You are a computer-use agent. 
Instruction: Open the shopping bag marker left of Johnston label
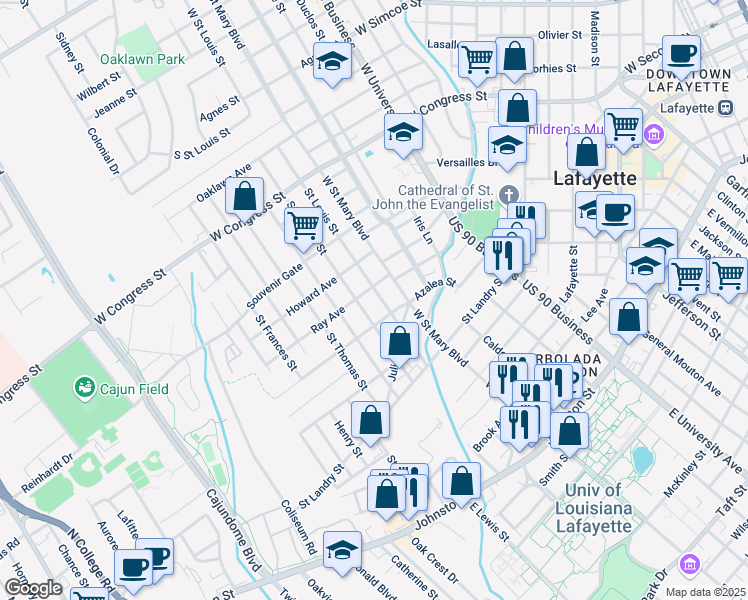tap(386, 495)
